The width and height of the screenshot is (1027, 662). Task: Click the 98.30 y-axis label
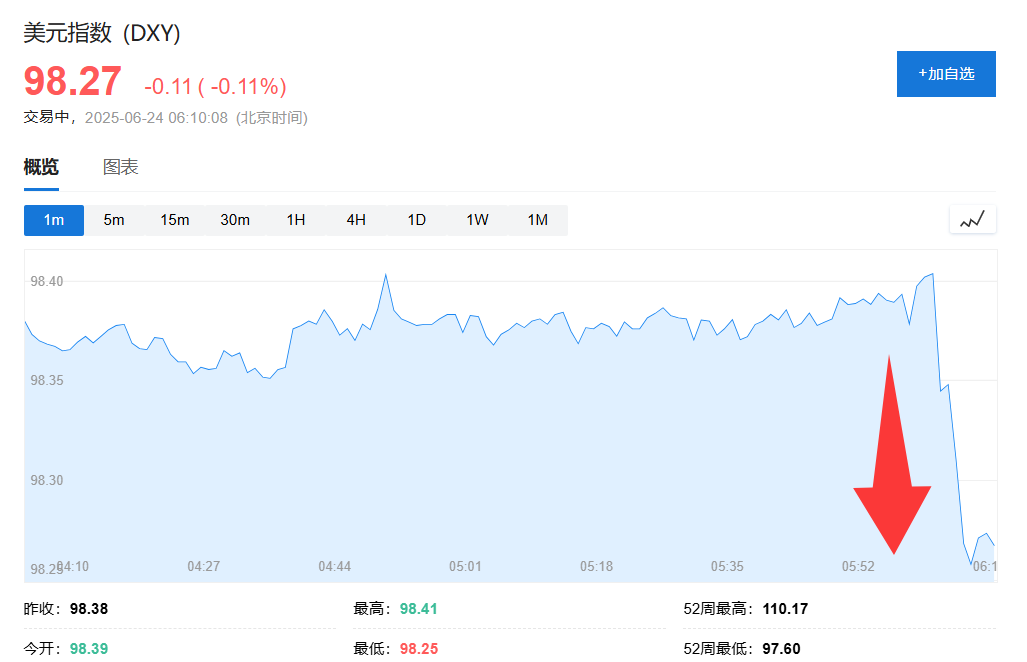47,481
